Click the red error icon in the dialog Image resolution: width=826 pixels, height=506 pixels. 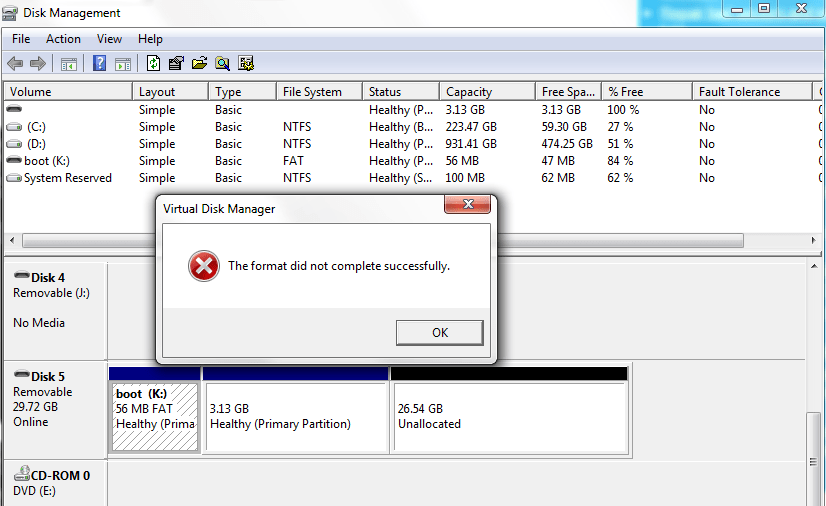click(x=204, y=266)
